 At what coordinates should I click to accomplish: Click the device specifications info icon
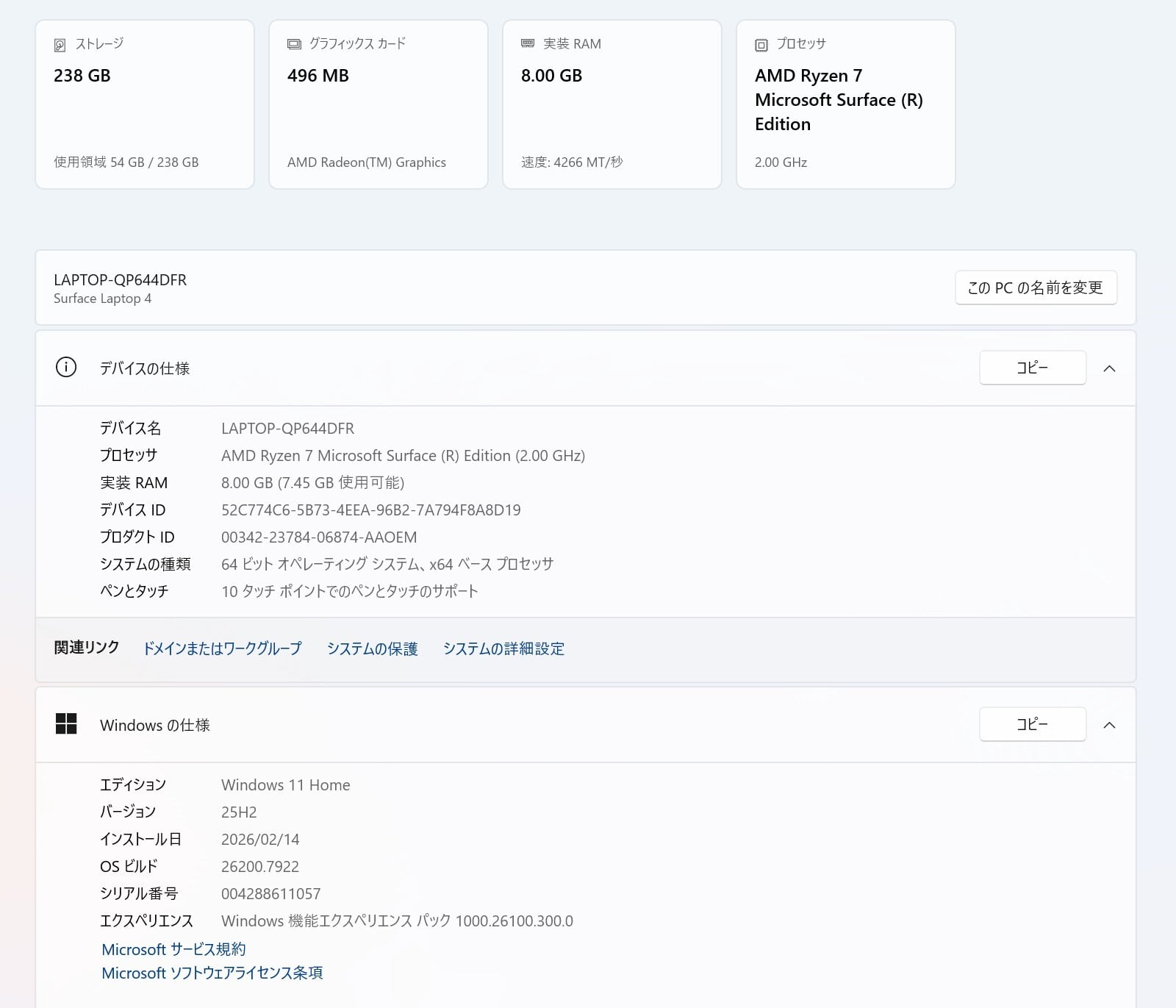tap(66, 368)
